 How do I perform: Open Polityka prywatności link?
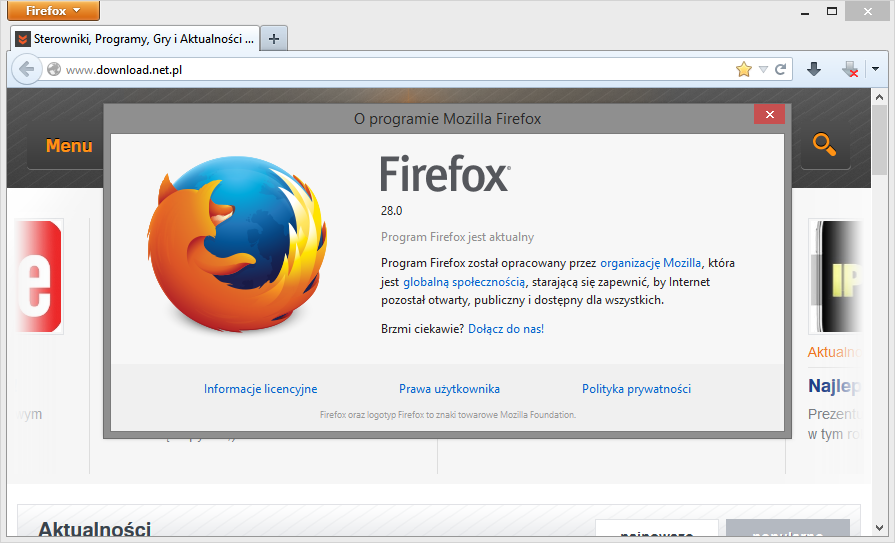(636, 389)
